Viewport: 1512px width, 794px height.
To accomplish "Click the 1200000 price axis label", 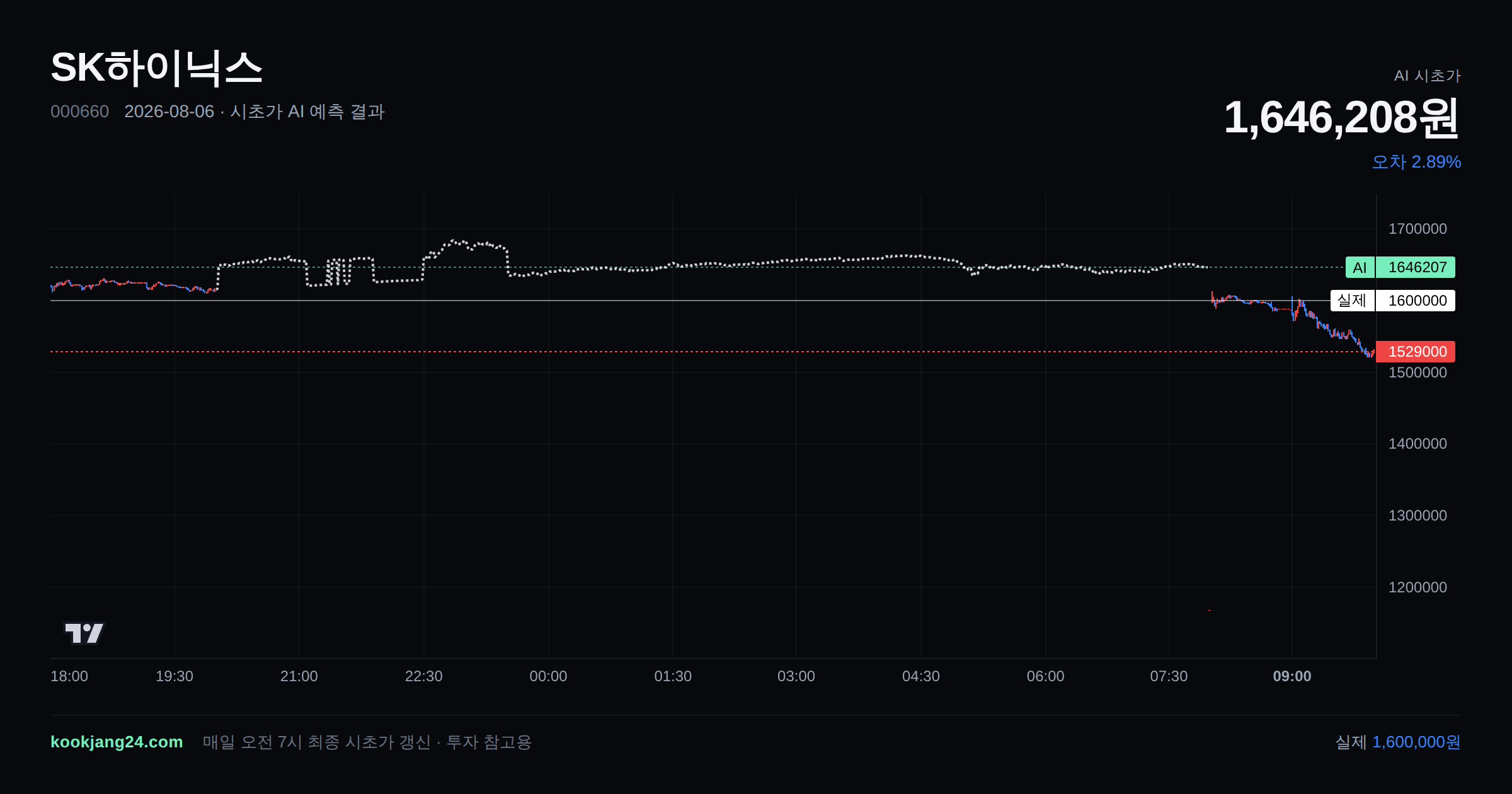I will coord(1417,587).
